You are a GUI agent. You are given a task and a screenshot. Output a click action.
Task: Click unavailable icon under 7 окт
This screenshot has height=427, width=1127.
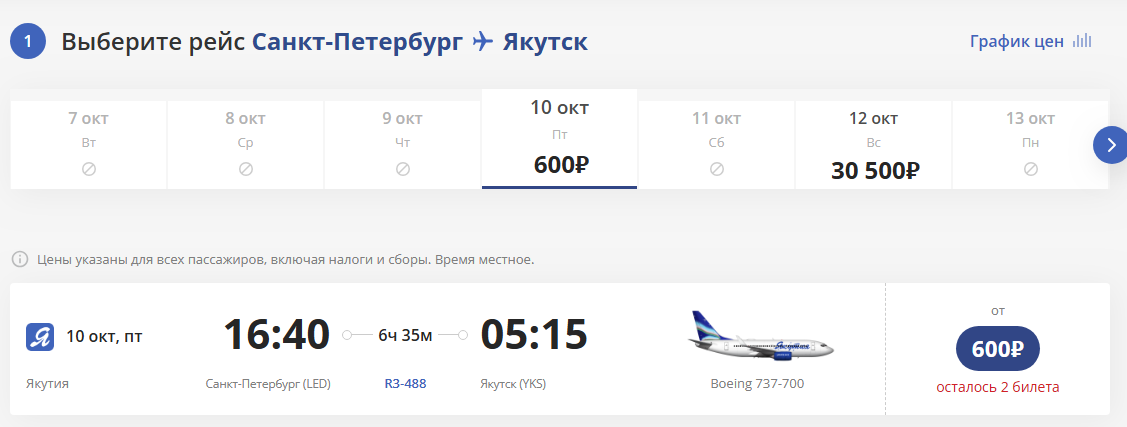88,169
